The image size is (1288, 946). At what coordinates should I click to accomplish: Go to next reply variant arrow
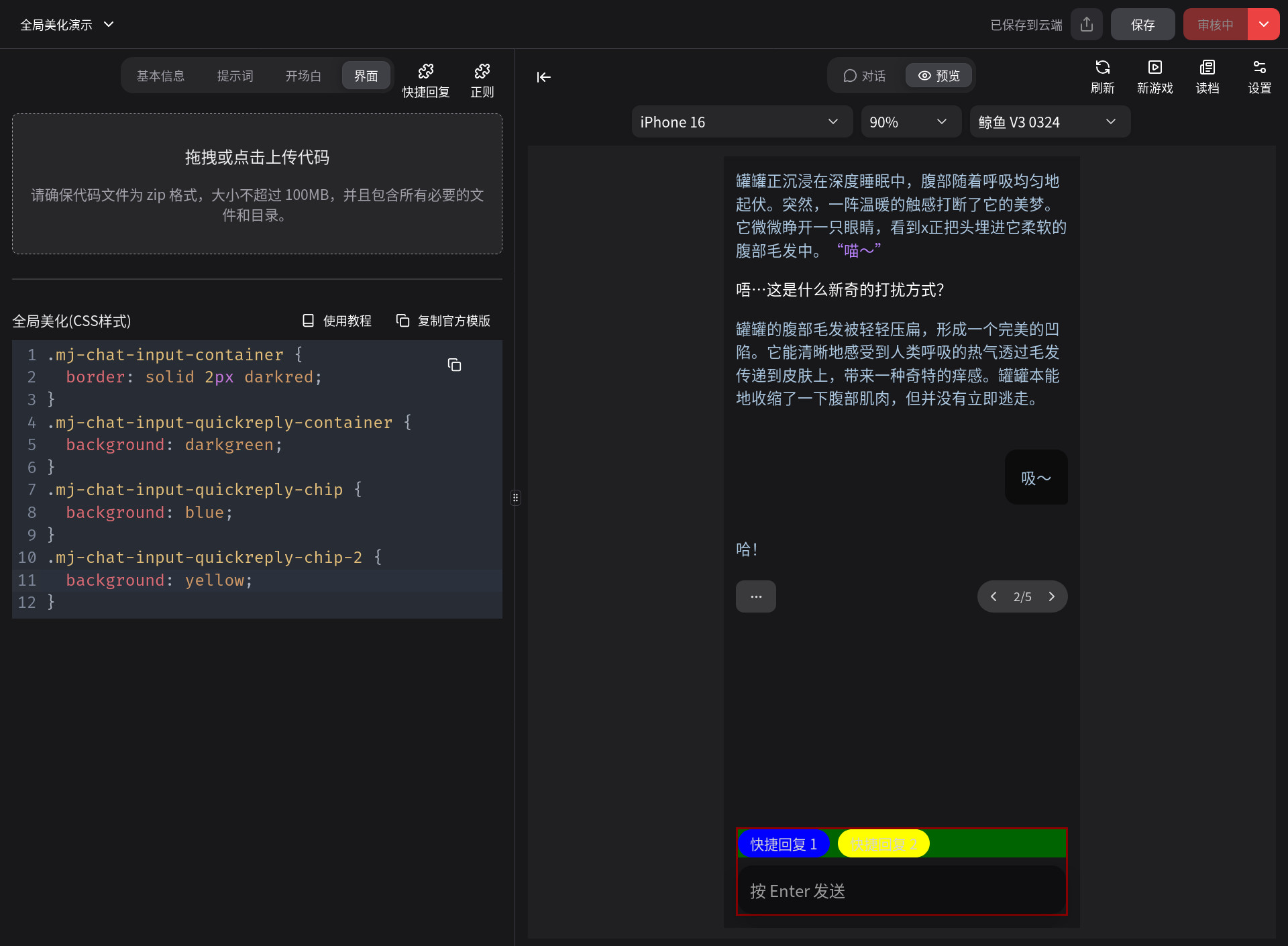click(1051, 596)
